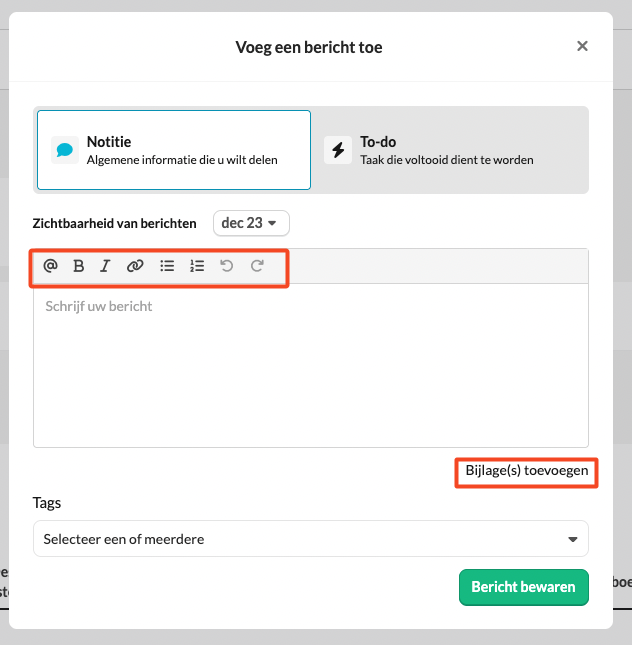The width and height of the screenshot is (632, 645).
Task: Click the @ mention icon
Action: click(51, 266)
